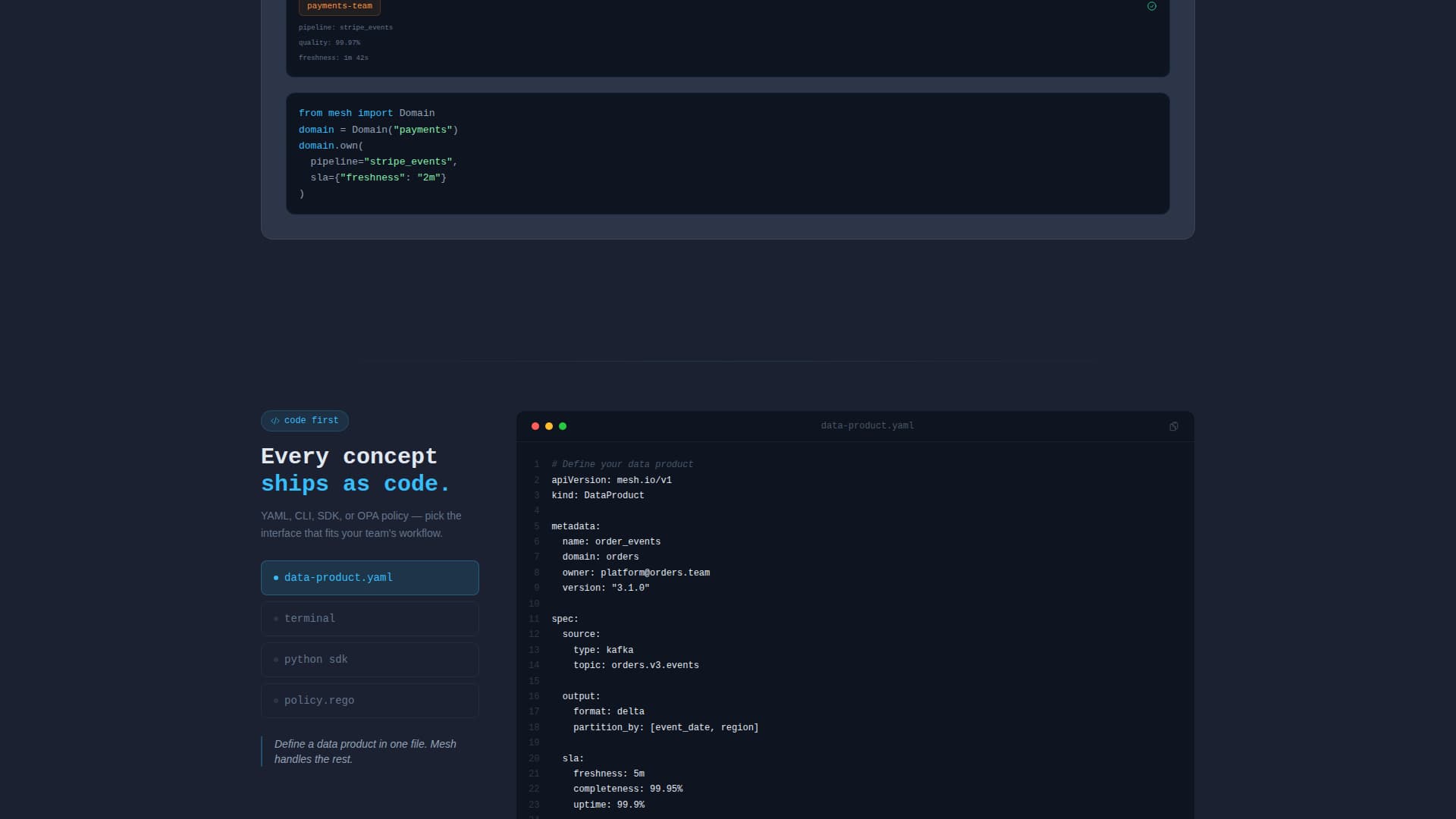Click the 'kind: DataProduct' line

[598, 495]
